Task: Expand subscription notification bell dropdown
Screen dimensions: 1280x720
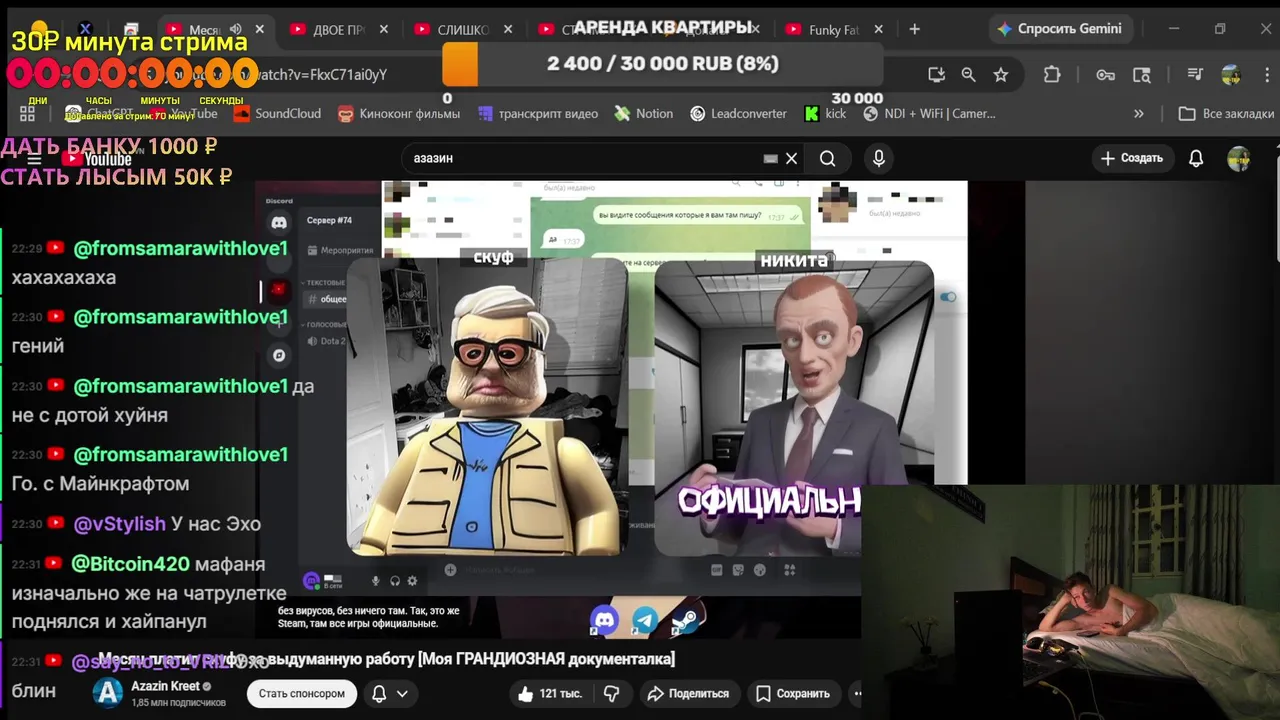Action: [390, 693]
